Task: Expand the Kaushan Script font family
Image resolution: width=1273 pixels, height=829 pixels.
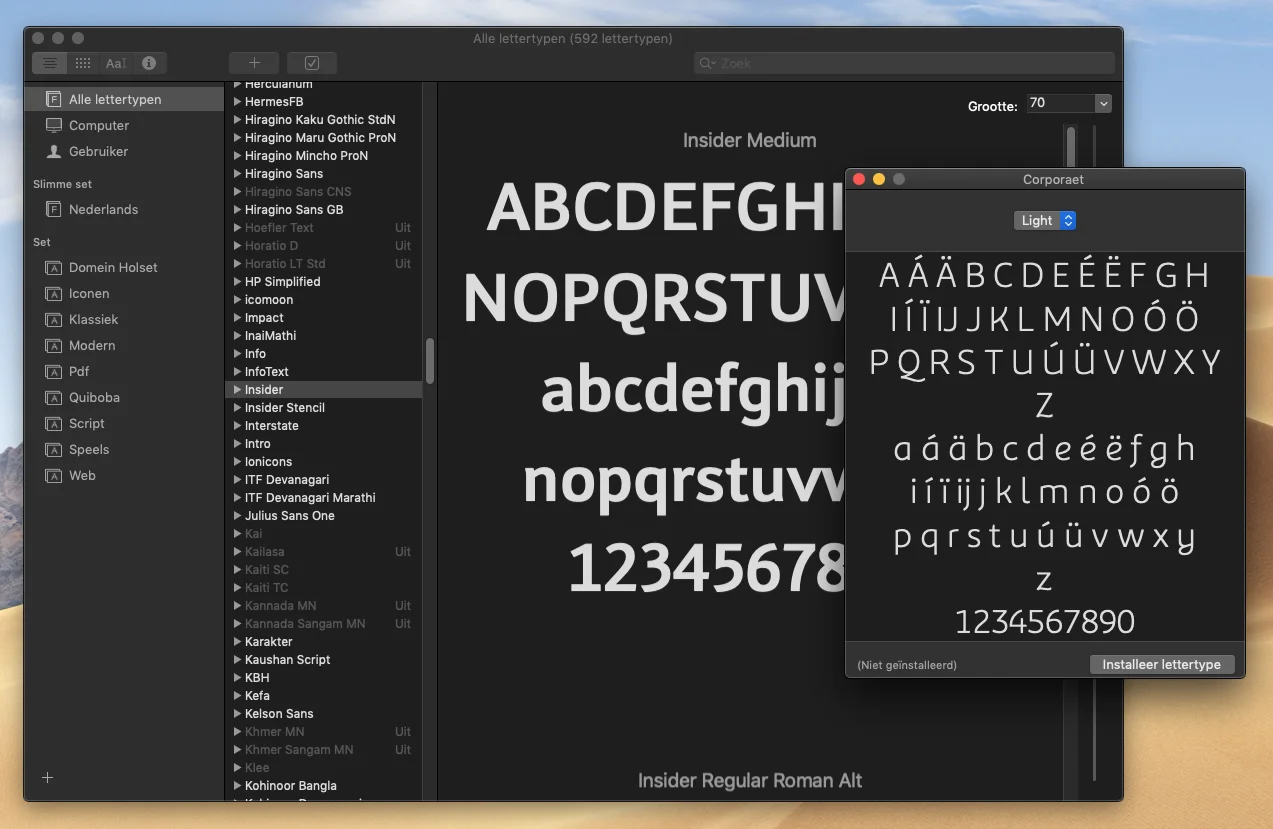Action: pos(238,660)
